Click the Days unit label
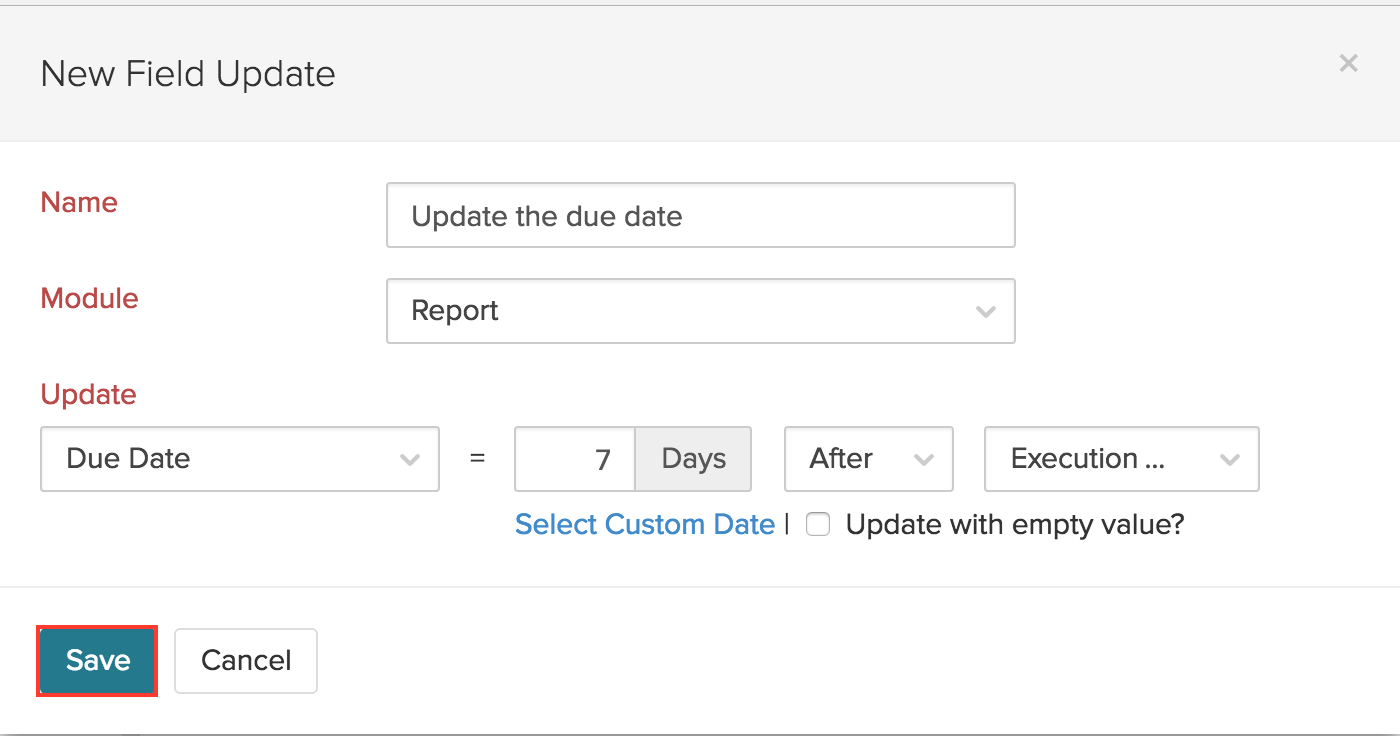The image size is (1400, 736). [694, 459]
